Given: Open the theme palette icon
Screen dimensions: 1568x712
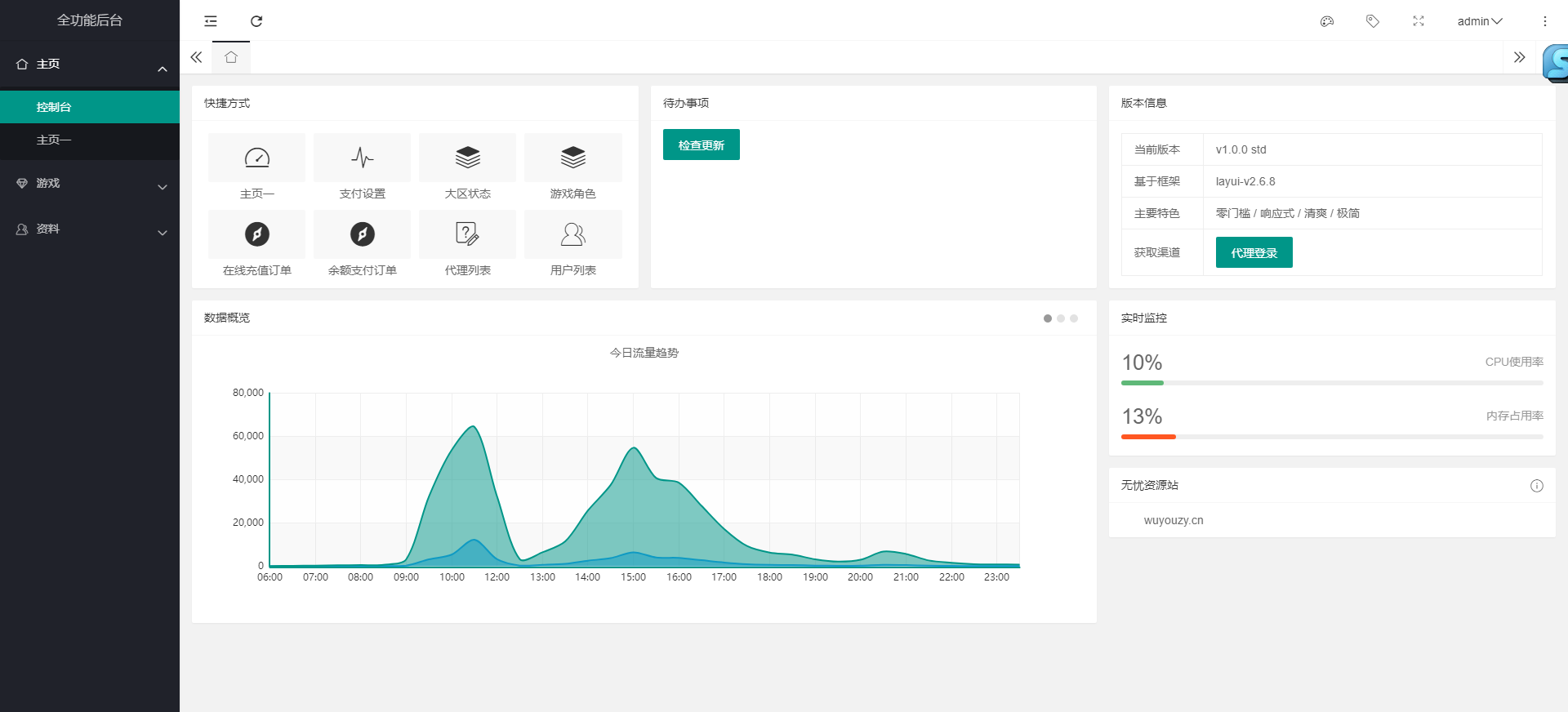Looking at the screenshot, I should pos(1327,21).
